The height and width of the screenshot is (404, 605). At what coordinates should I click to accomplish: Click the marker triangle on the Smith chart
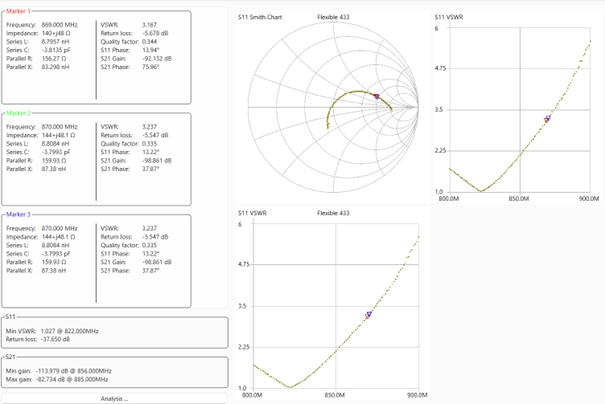coord(376,96)
